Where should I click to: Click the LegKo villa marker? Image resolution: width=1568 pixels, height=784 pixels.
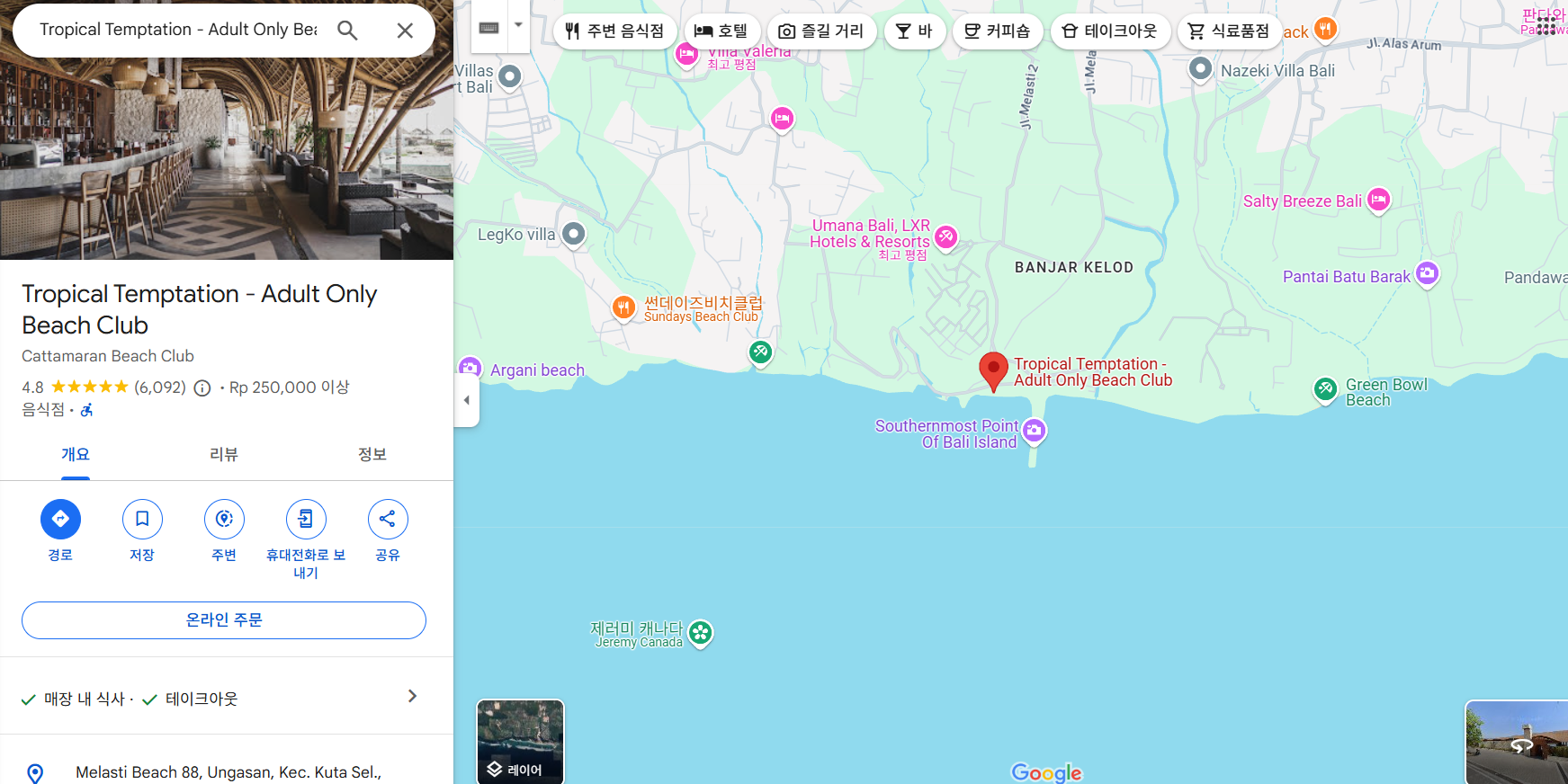point(574,235)
